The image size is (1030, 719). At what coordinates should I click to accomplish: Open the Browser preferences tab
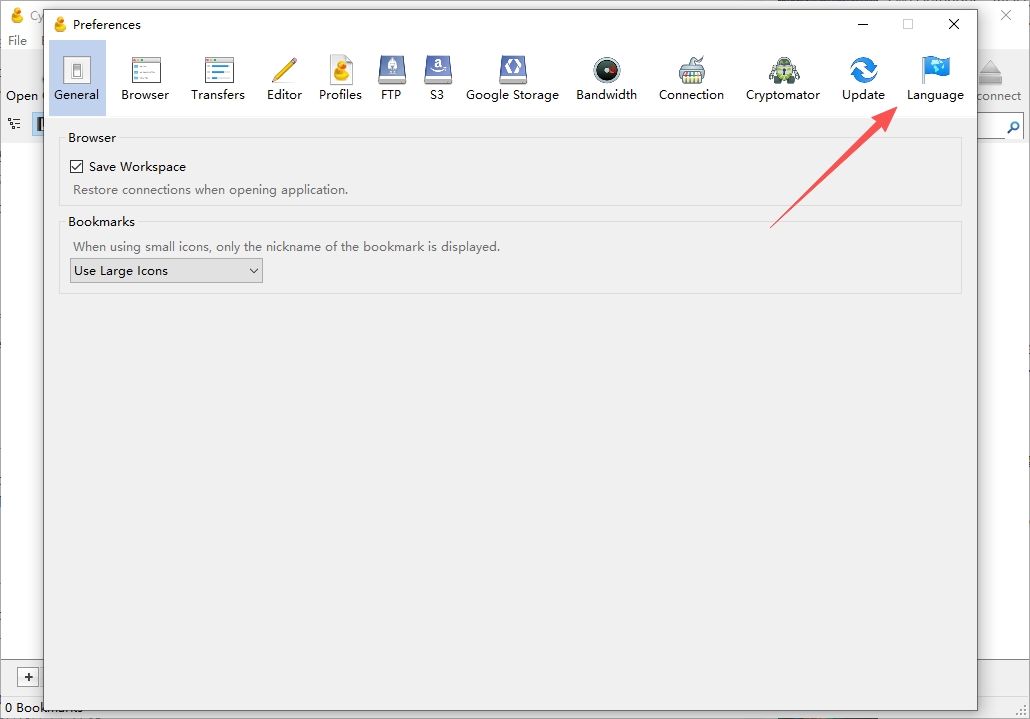(x=145, y=78)
